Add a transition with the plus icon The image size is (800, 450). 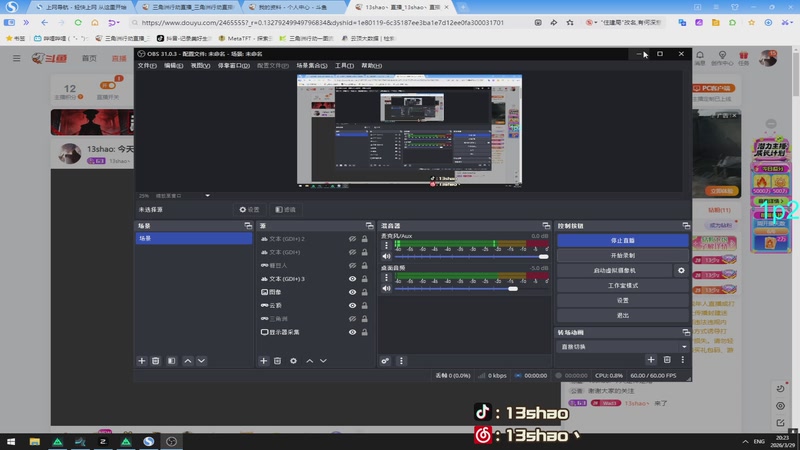651,360
